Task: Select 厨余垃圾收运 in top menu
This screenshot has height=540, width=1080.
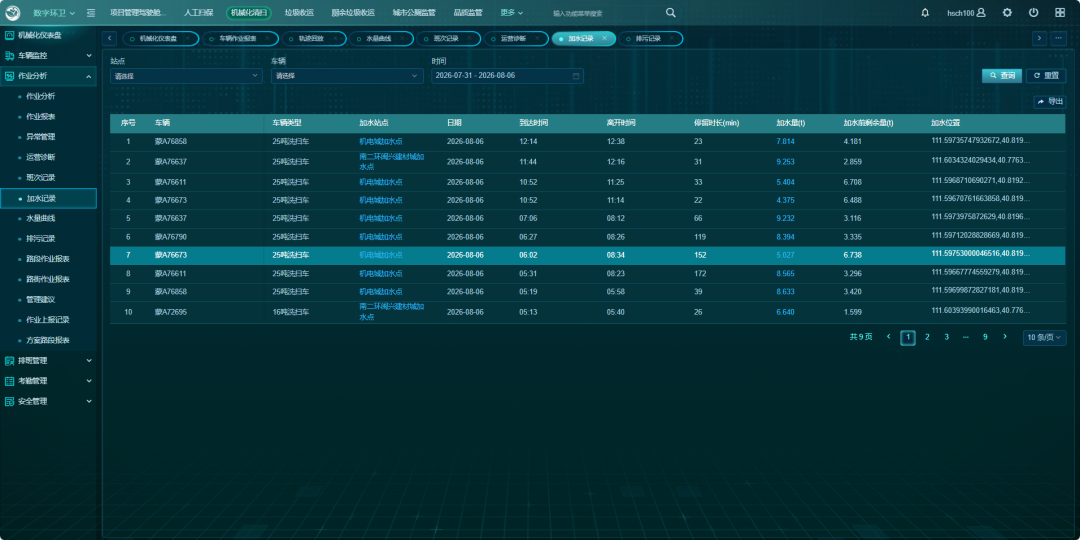Action: pos(353,12)
